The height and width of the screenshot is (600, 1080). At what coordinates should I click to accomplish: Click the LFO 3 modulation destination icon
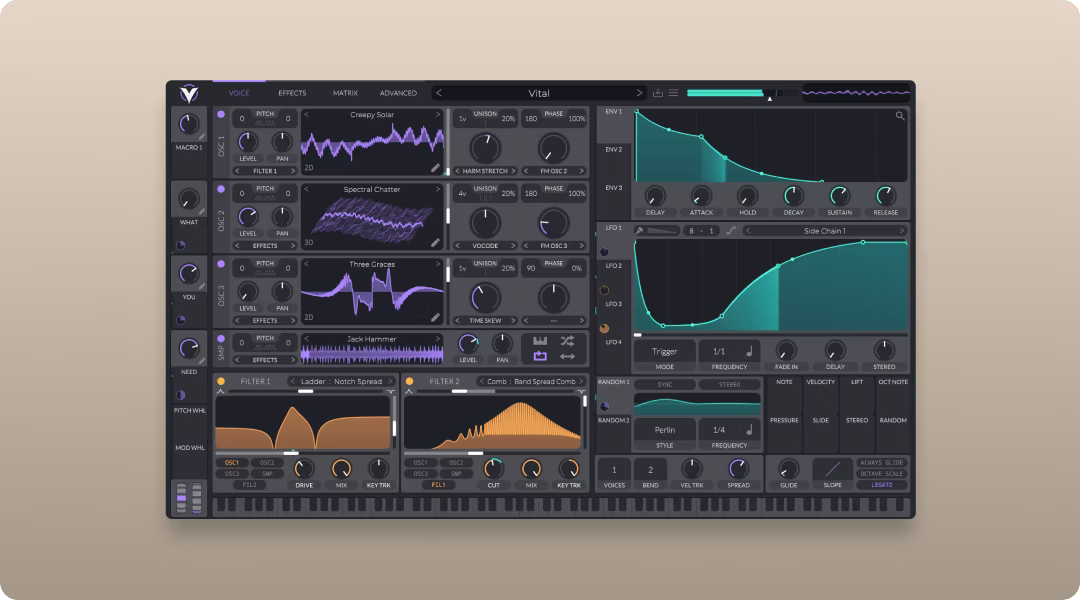[x=604, y=329]
